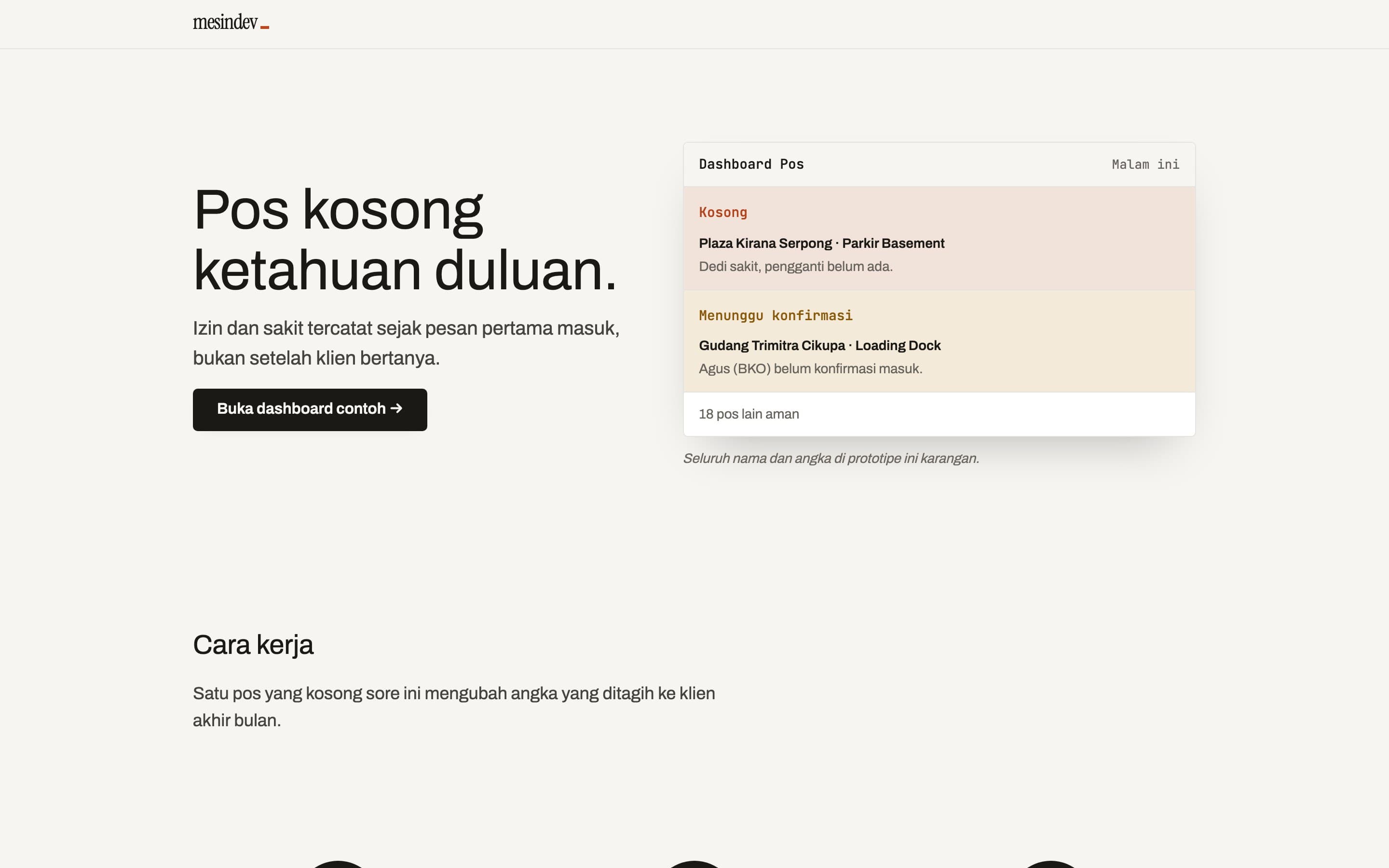Viewport: 1389px width, 868px height.
Task: Click "Dedi sakit, pengganti belum ada." note
Action: (795, 266)
